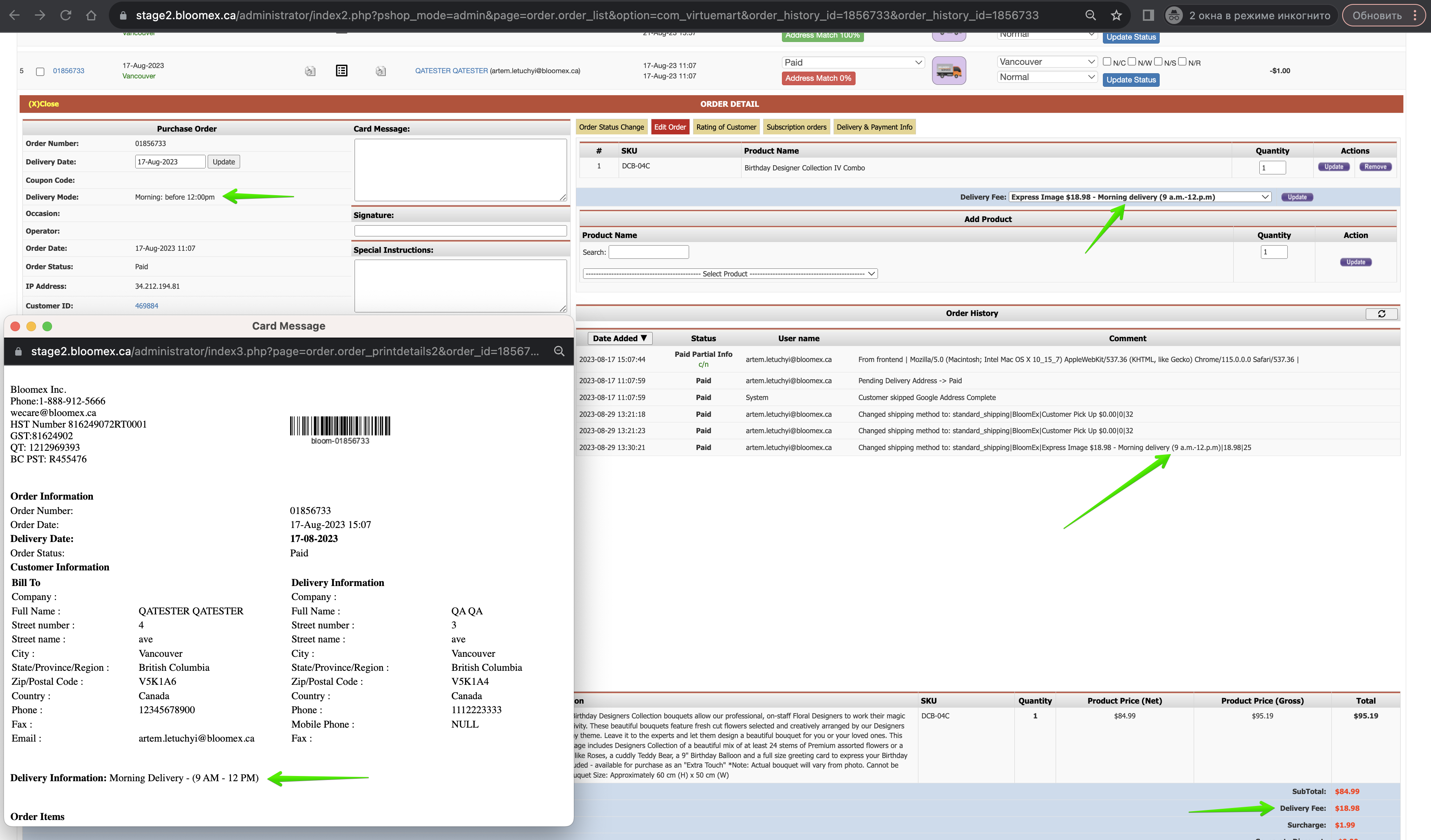Screen dimensions: 1431x840
Task: Click the Signature input field
Action: coord(460,231)
